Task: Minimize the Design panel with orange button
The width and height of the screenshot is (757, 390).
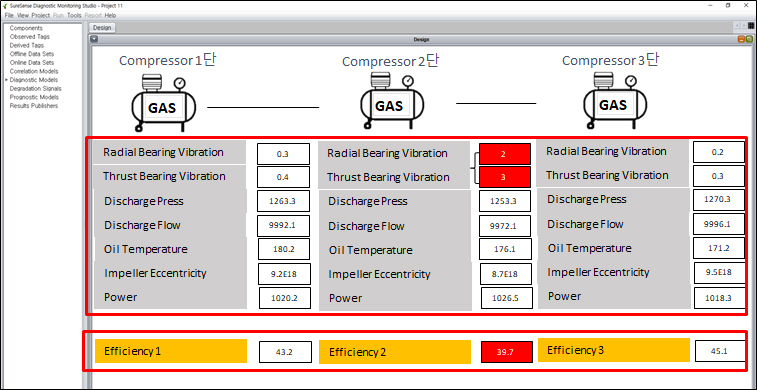Action: [x=741, y=40]
